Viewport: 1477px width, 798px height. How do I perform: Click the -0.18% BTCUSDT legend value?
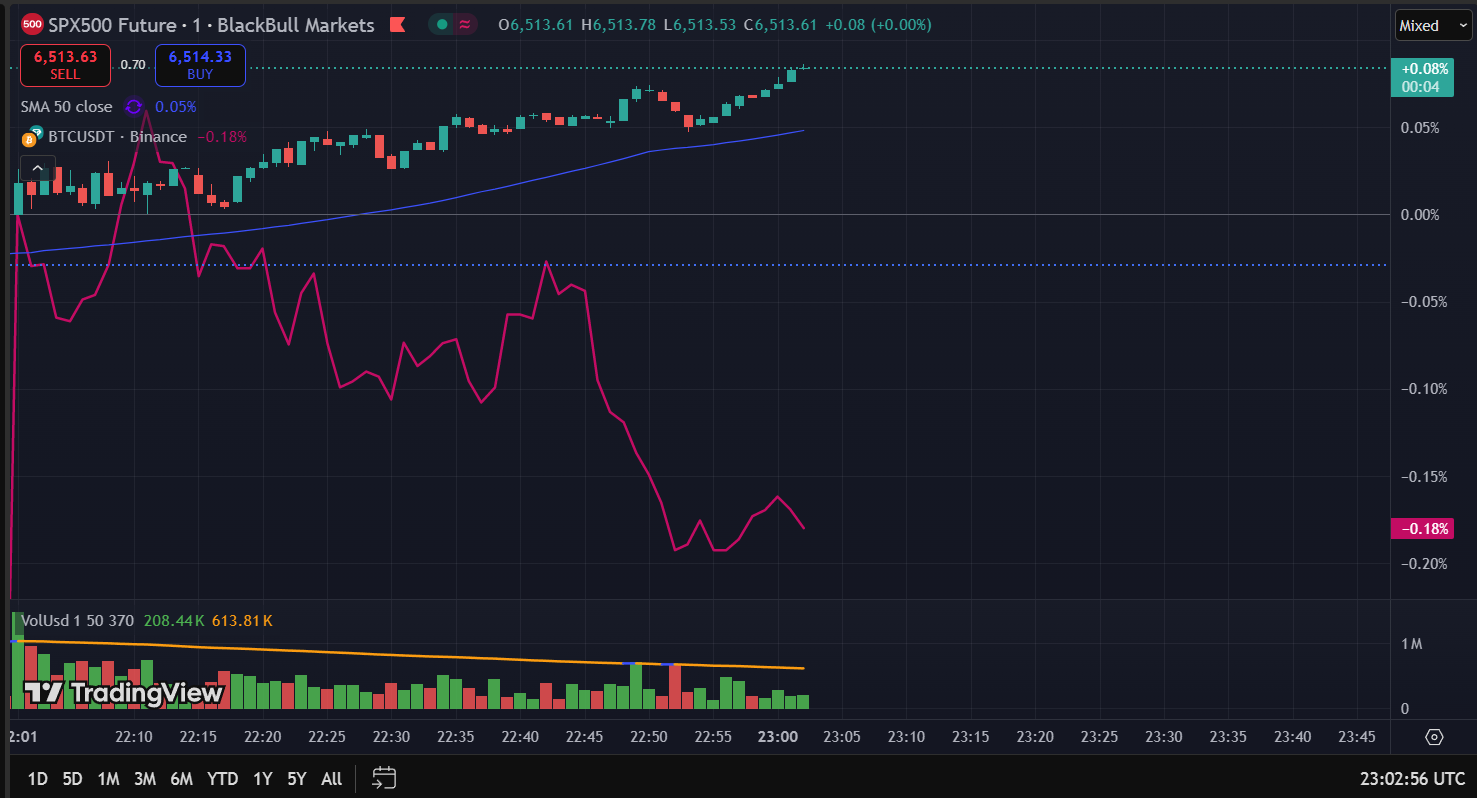tap(222, 137)
